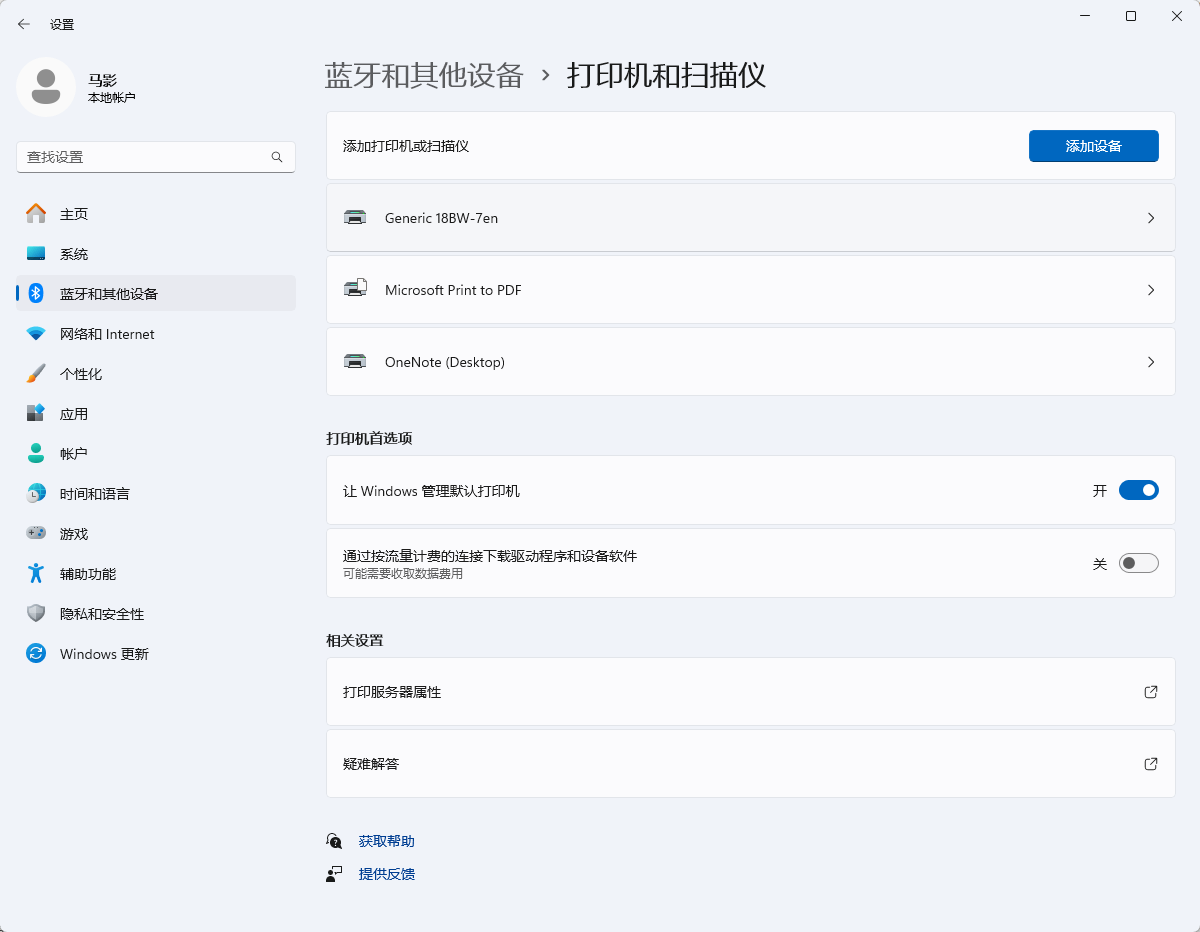Turn off 让 Windows 管理默认打印机 toggle
Image resolution: width=1200 pixels, height=932 pixels.
tap(1138, 490)
